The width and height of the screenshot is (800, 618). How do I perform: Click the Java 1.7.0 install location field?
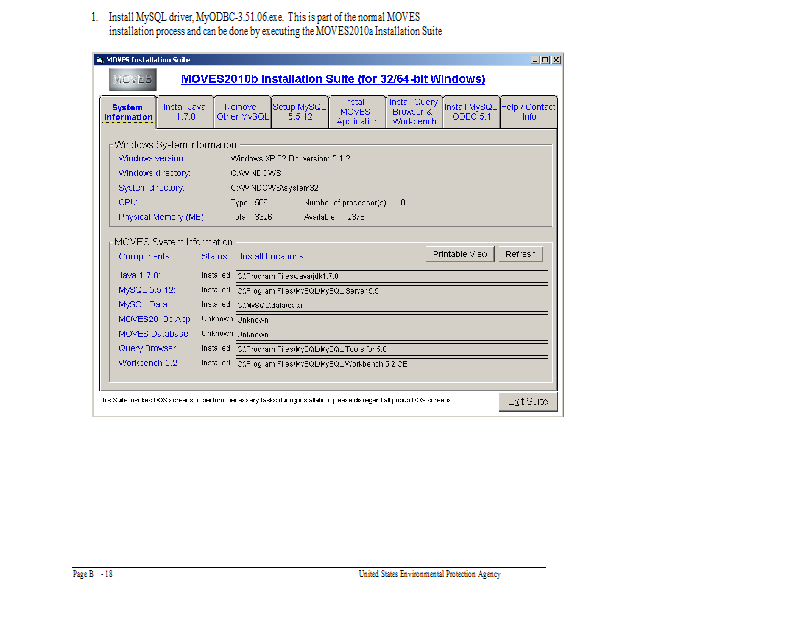pyautogui.click(x=390, y=275)
